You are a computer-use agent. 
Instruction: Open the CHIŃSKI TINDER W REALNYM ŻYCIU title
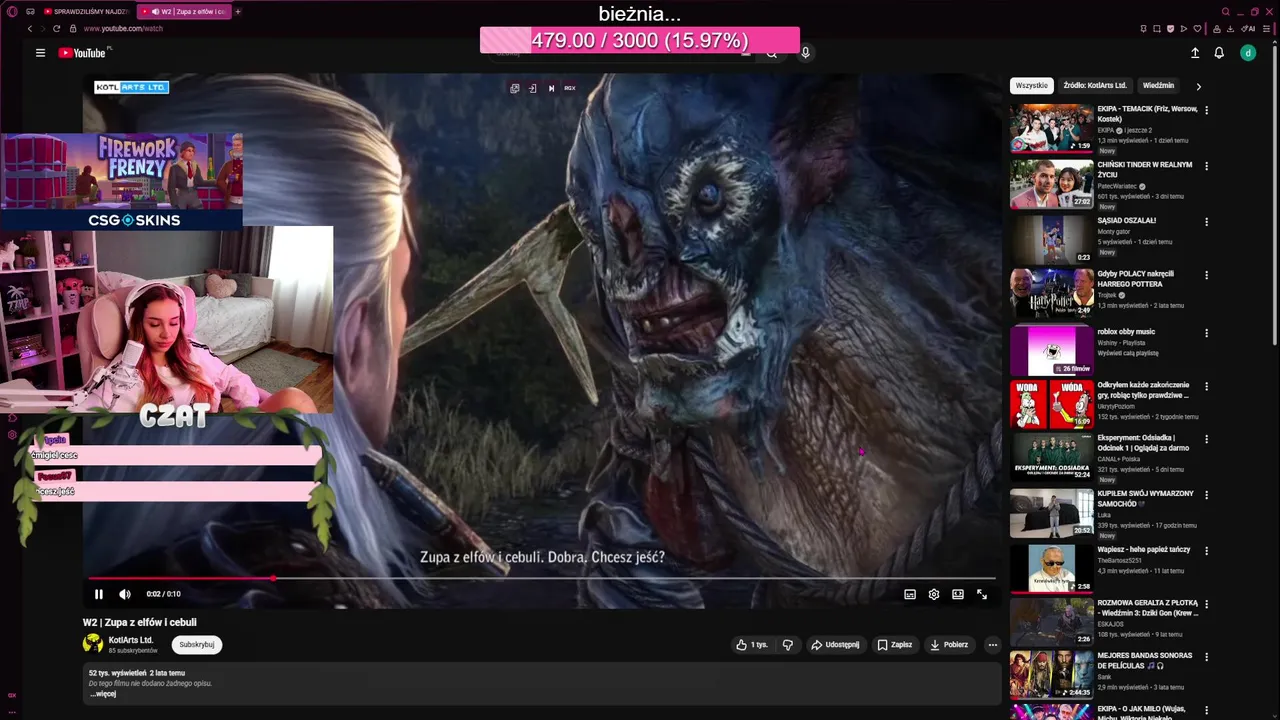(1144, 170)
